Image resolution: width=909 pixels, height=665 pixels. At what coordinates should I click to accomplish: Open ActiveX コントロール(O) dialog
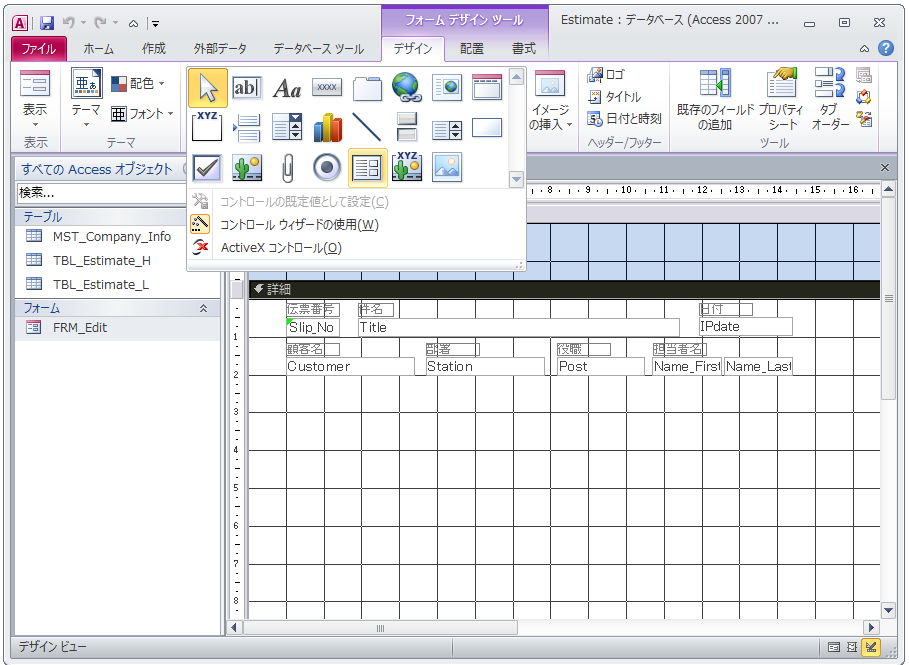[281, 248]
